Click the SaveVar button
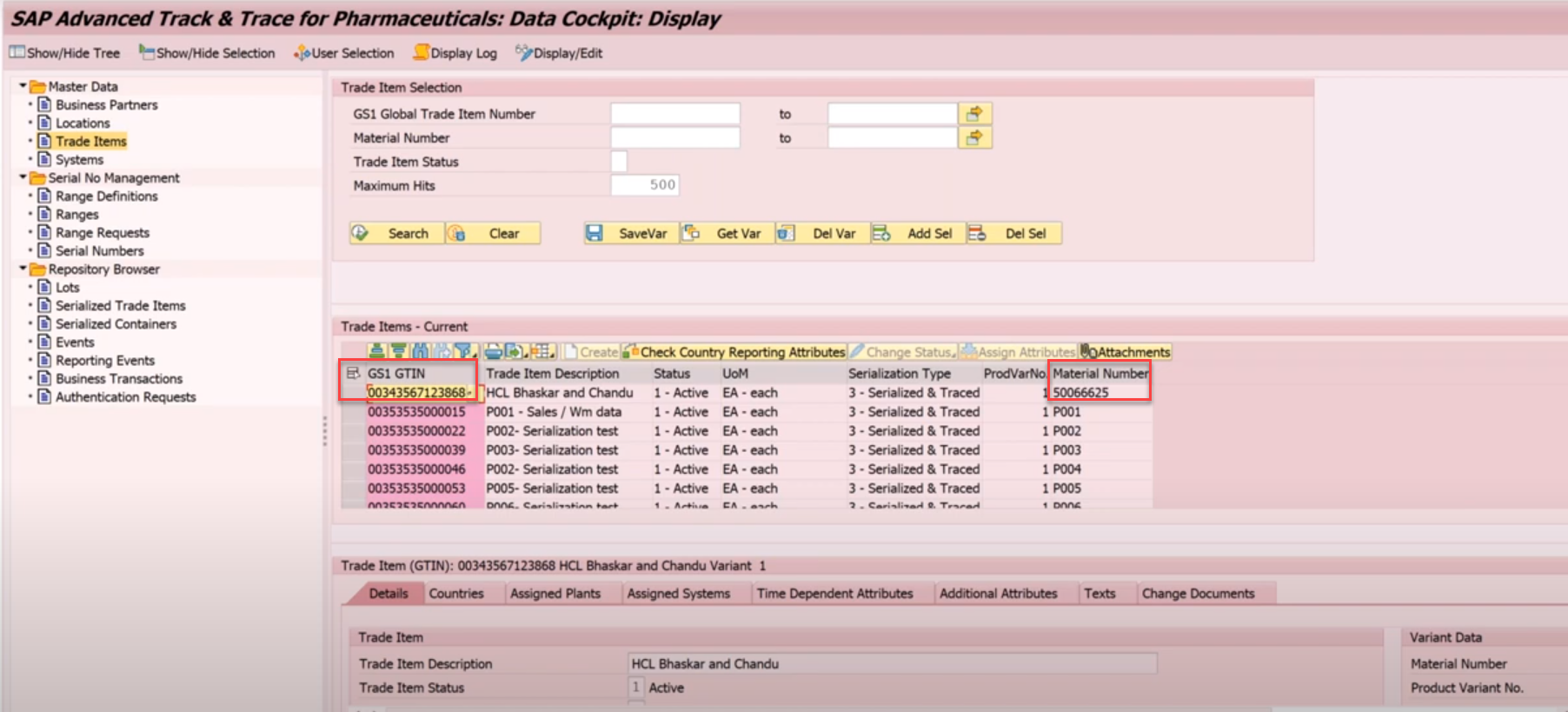 632,233
